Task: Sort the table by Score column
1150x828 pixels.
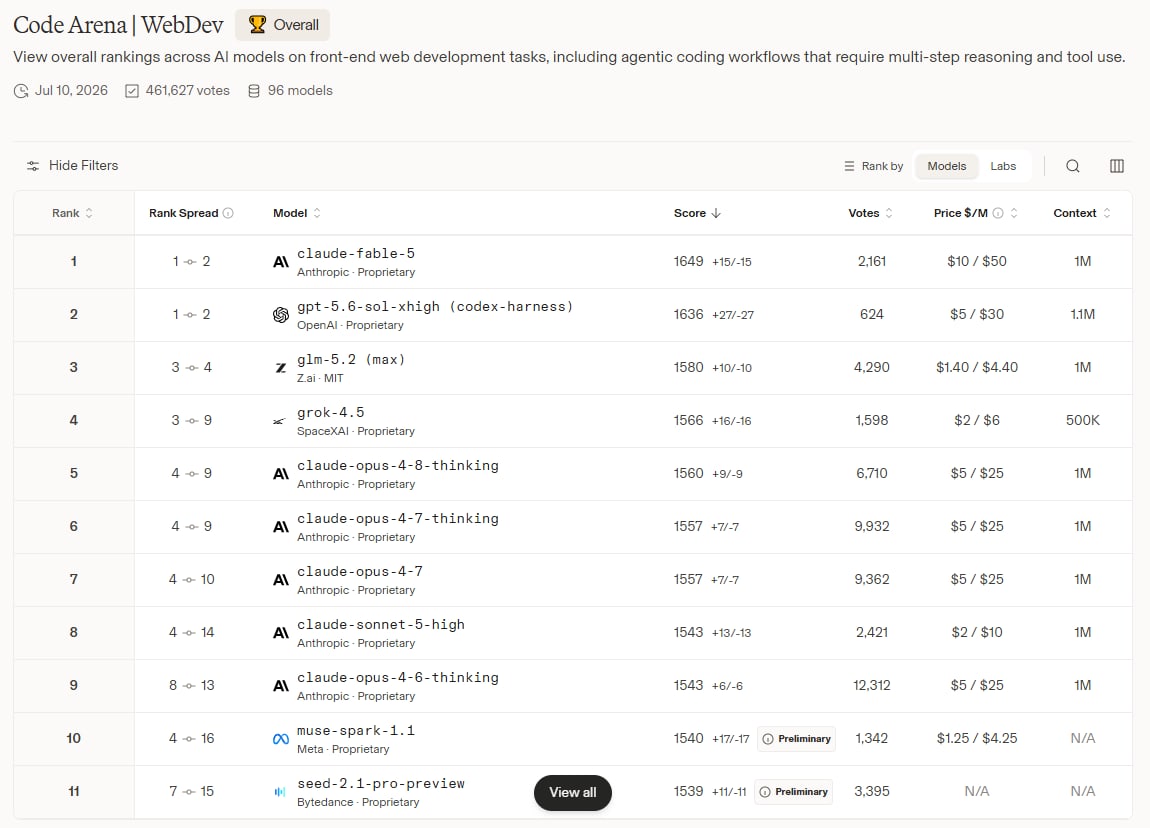Action: tap(697, 213)
